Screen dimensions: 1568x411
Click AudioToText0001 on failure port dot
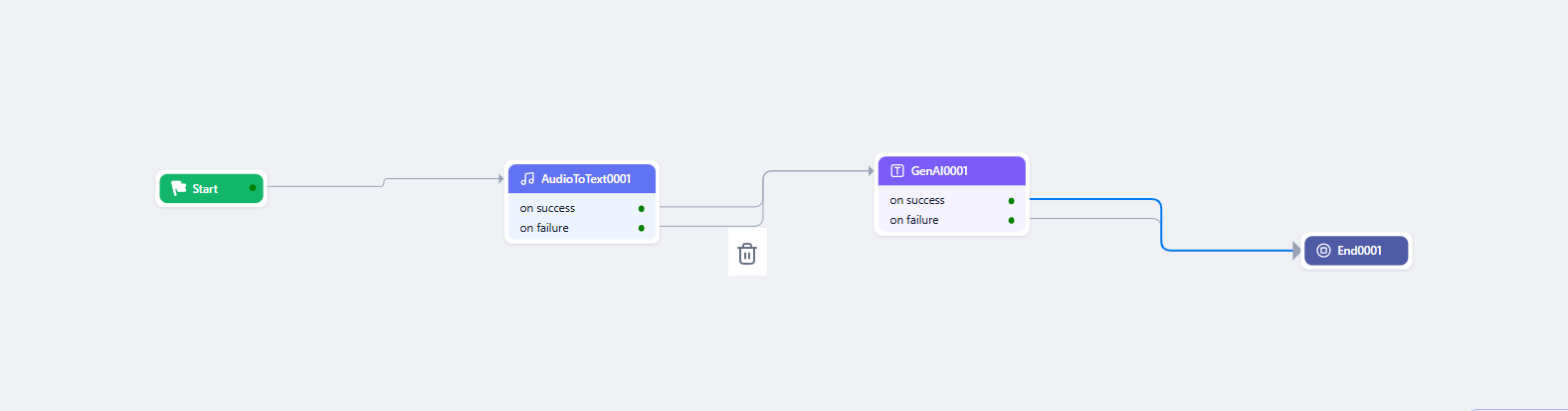click(641, 228)
